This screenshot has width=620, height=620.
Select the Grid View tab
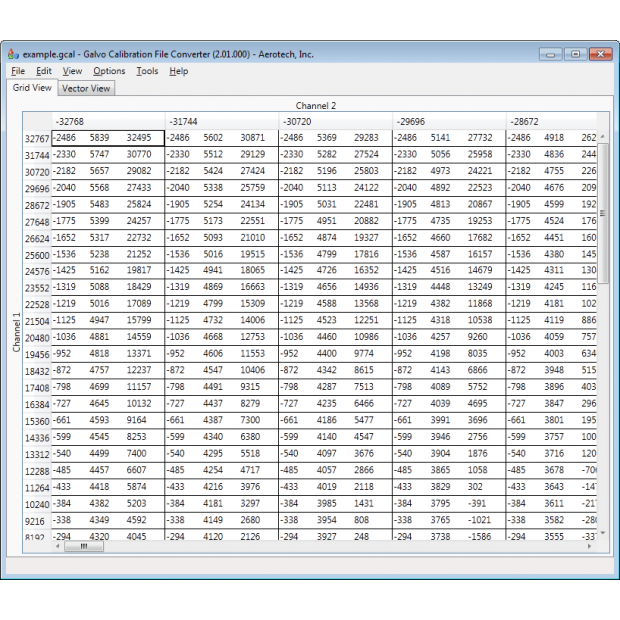point(32,88)
